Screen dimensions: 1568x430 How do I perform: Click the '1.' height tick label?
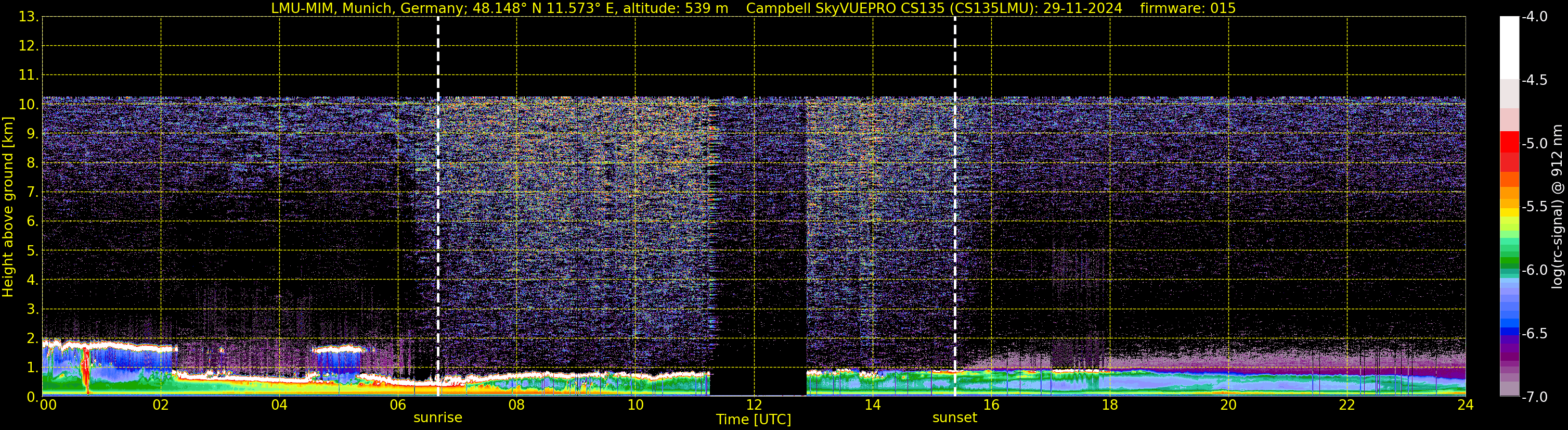coord(33,367)
